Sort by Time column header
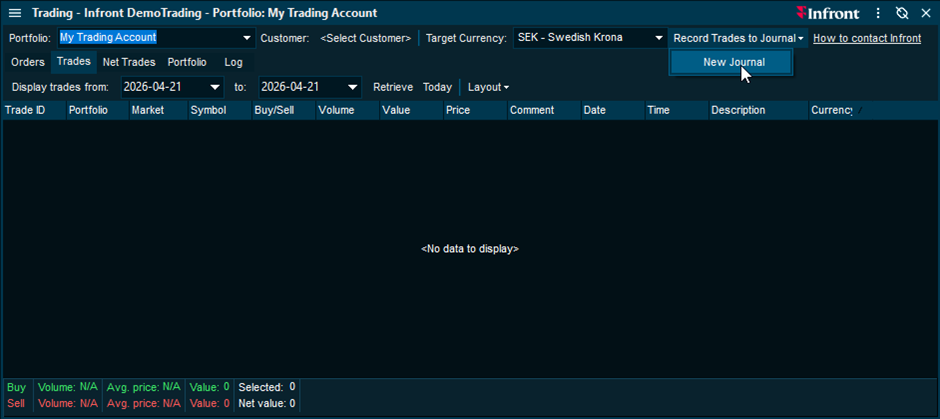940x419 pixels. click(676, 110)
